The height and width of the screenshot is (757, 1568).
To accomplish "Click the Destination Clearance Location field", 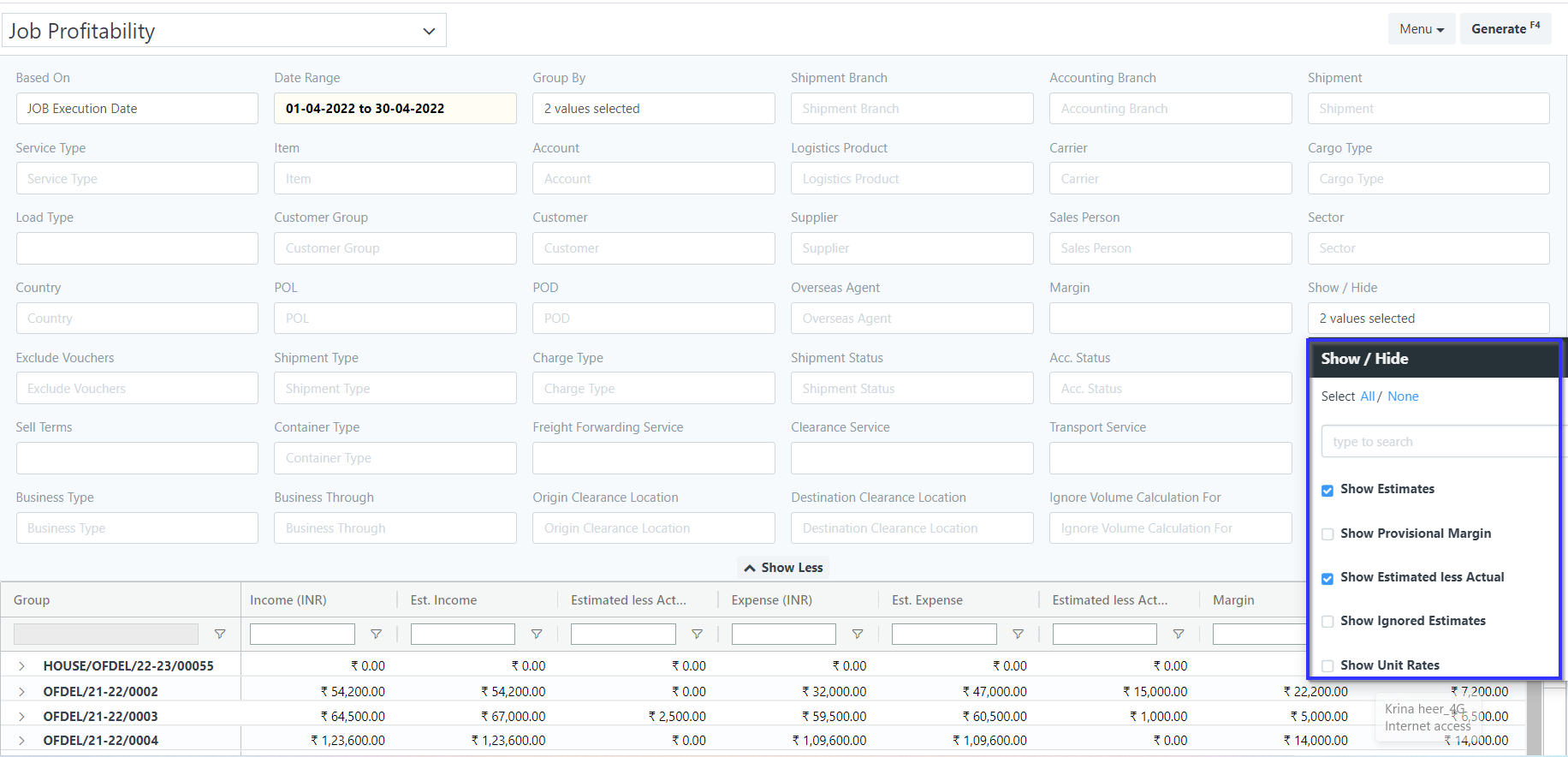I will click(x=912, y=528).
